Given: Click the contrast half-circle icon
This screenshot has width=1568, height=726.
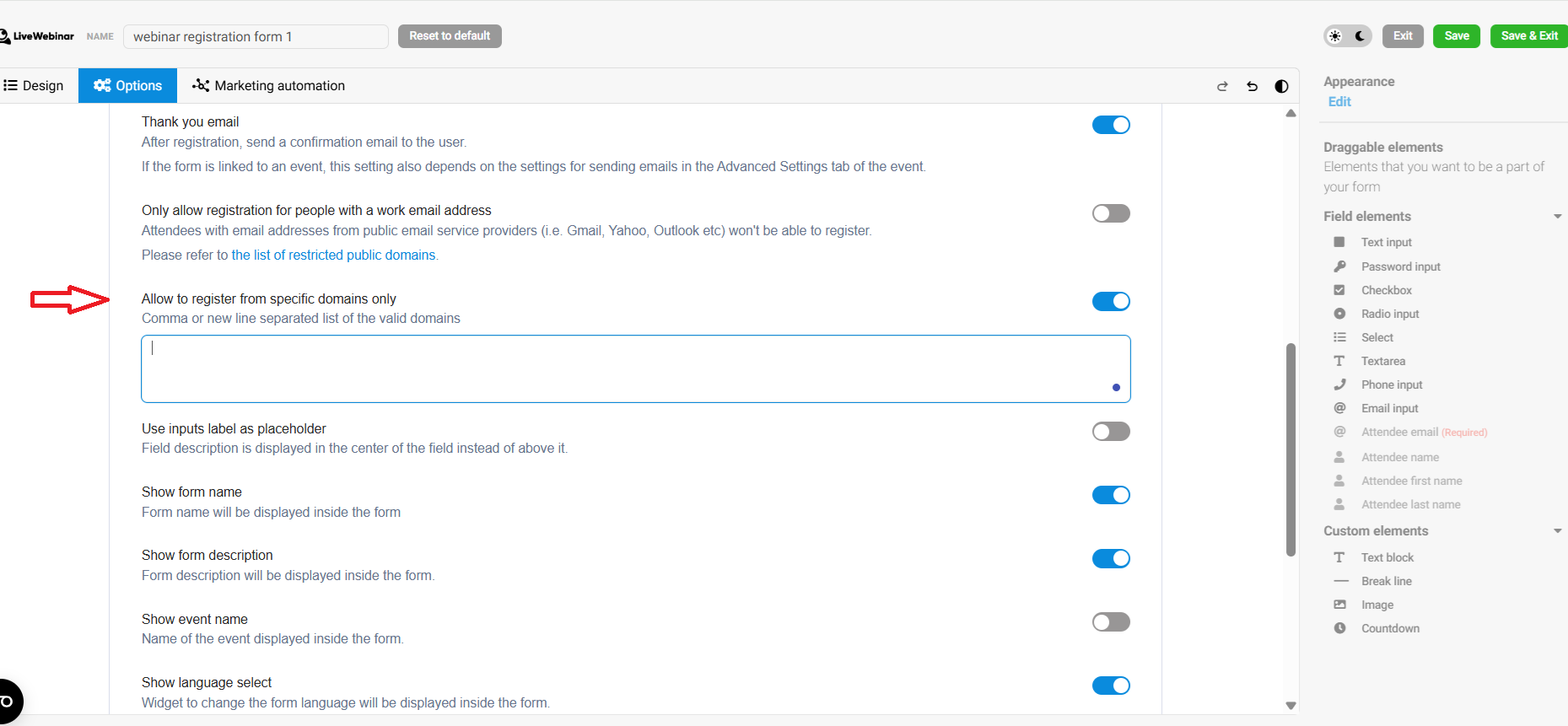Looking at the screenshot, I should (x=1281, y=86).
